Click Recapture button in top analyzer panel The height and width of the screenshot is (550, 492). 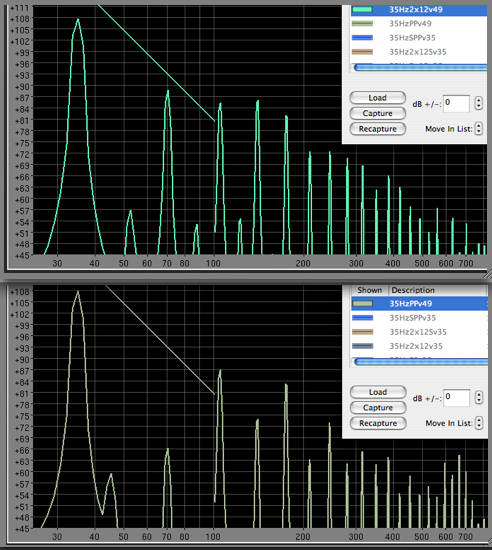pos(378,129)
